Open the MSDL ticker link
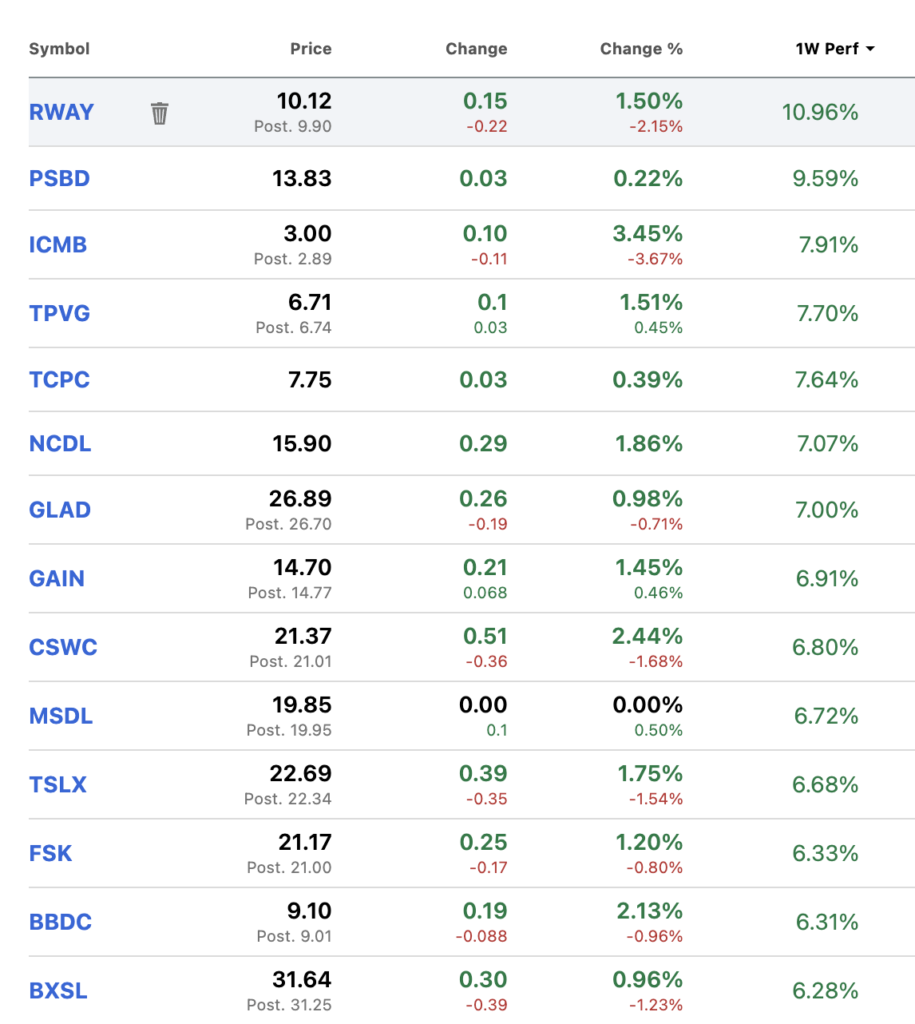The height and width of the screenshot is (1024, 915). (61, 716)
